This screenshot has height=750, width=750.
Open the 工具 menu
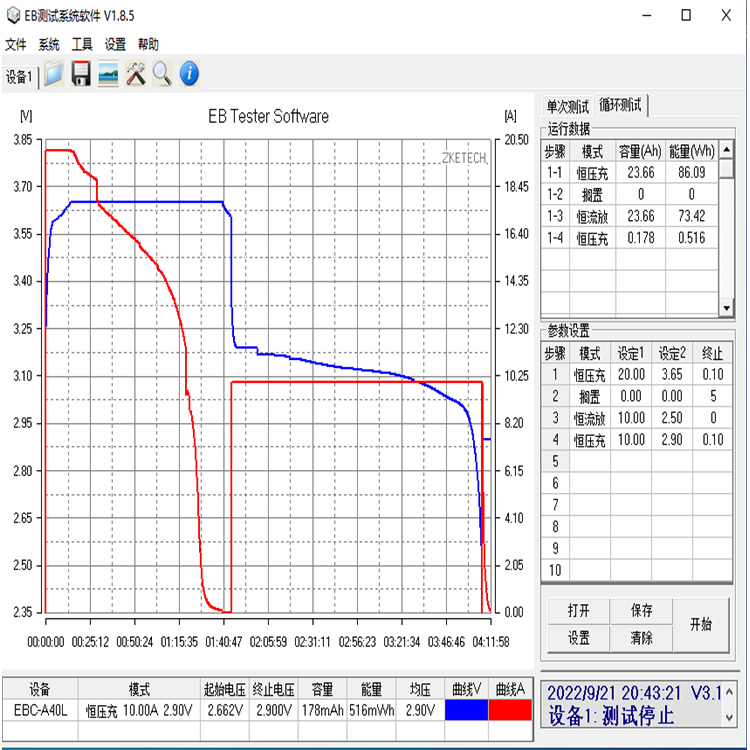point(82,45)
